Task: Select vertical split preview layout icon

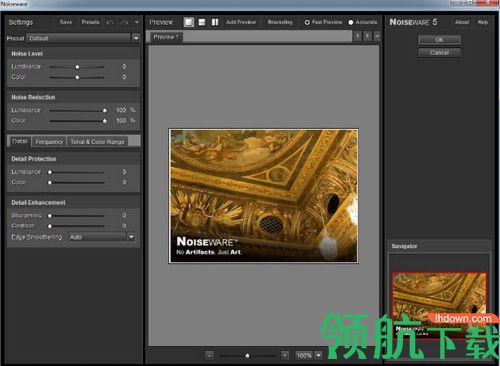Action: (215, 22)
